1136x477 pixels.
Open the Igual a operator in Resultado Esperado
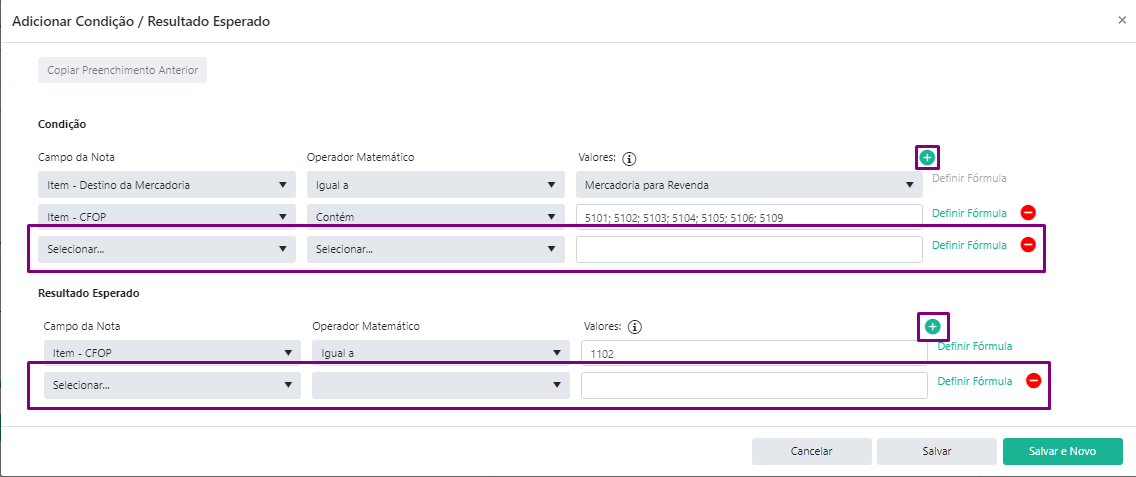click(x=440, y=352)
